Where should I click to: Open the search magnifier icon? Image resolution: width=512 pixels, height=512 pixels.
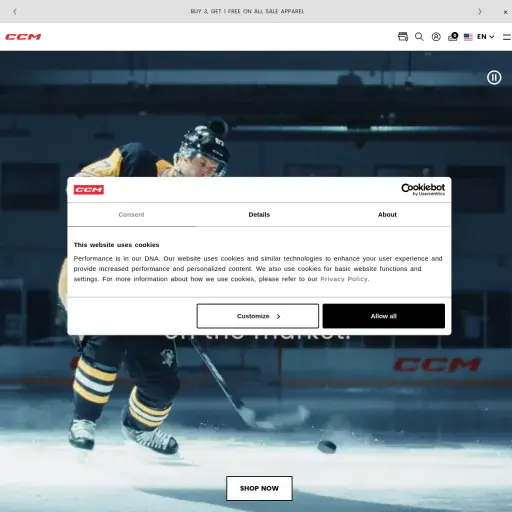[x=419, y=37]
